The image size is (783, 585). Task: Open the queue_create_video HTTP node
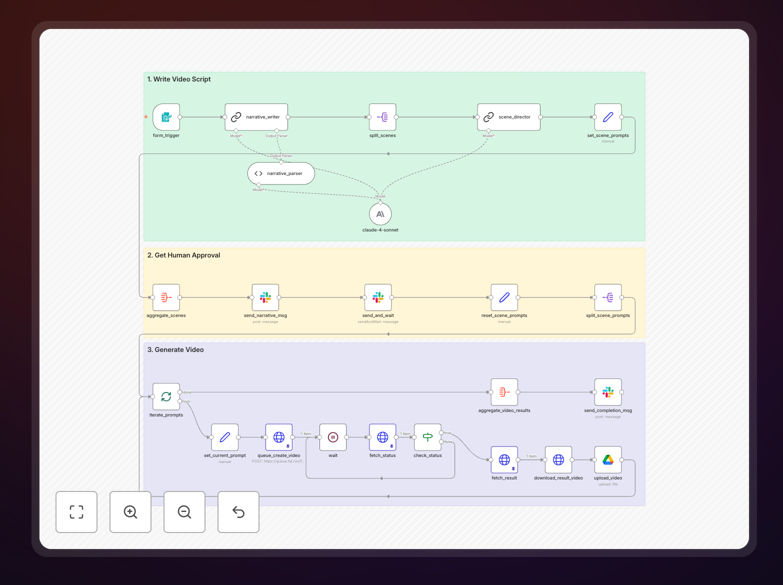(279, 437)
